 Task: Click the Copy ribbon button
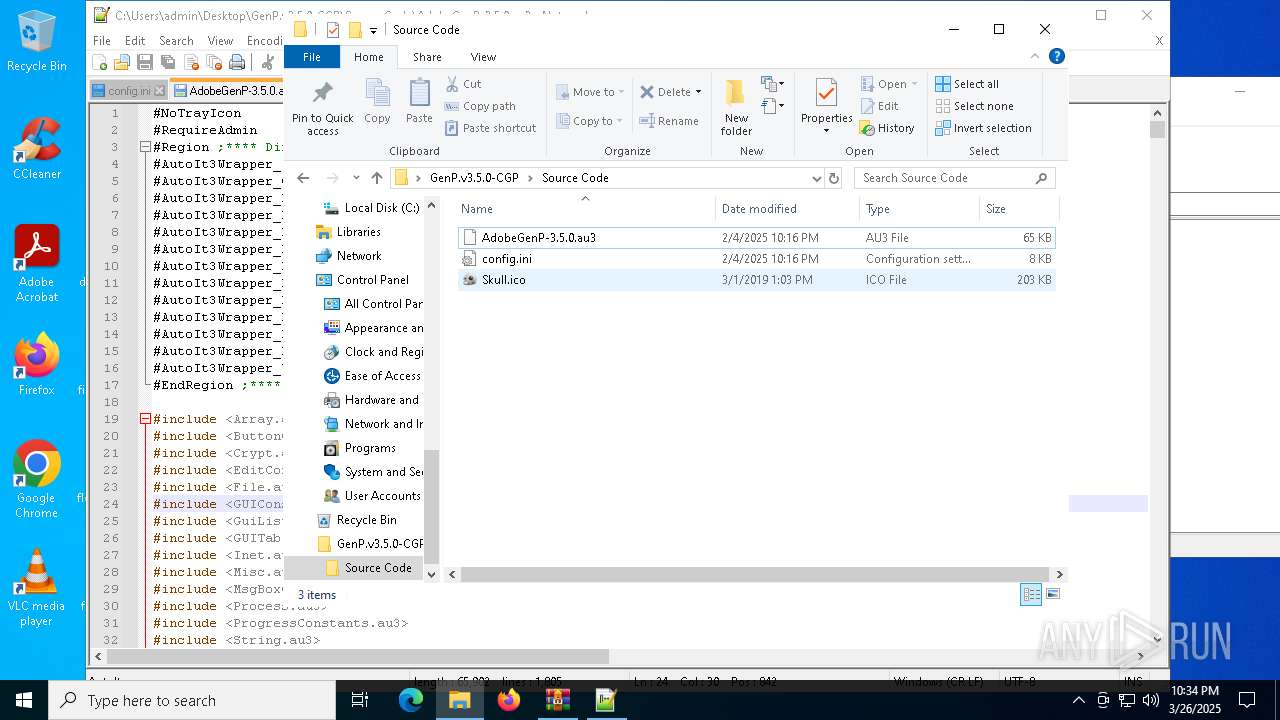coord(377,102)
